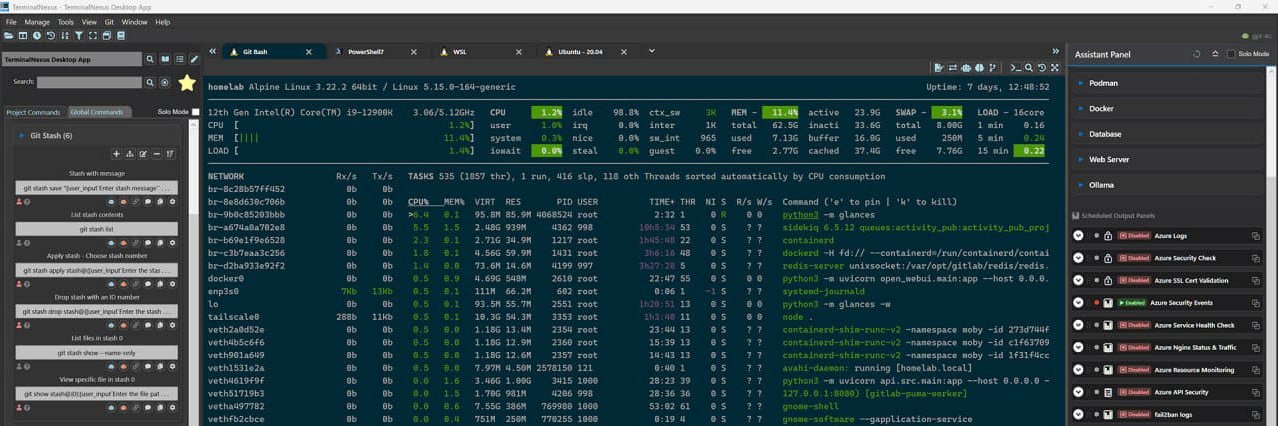The height and width of the screenshot is (426, 1278).
Task: Click the copy icon on Azure Security Events row
Action: (1256, 303)
